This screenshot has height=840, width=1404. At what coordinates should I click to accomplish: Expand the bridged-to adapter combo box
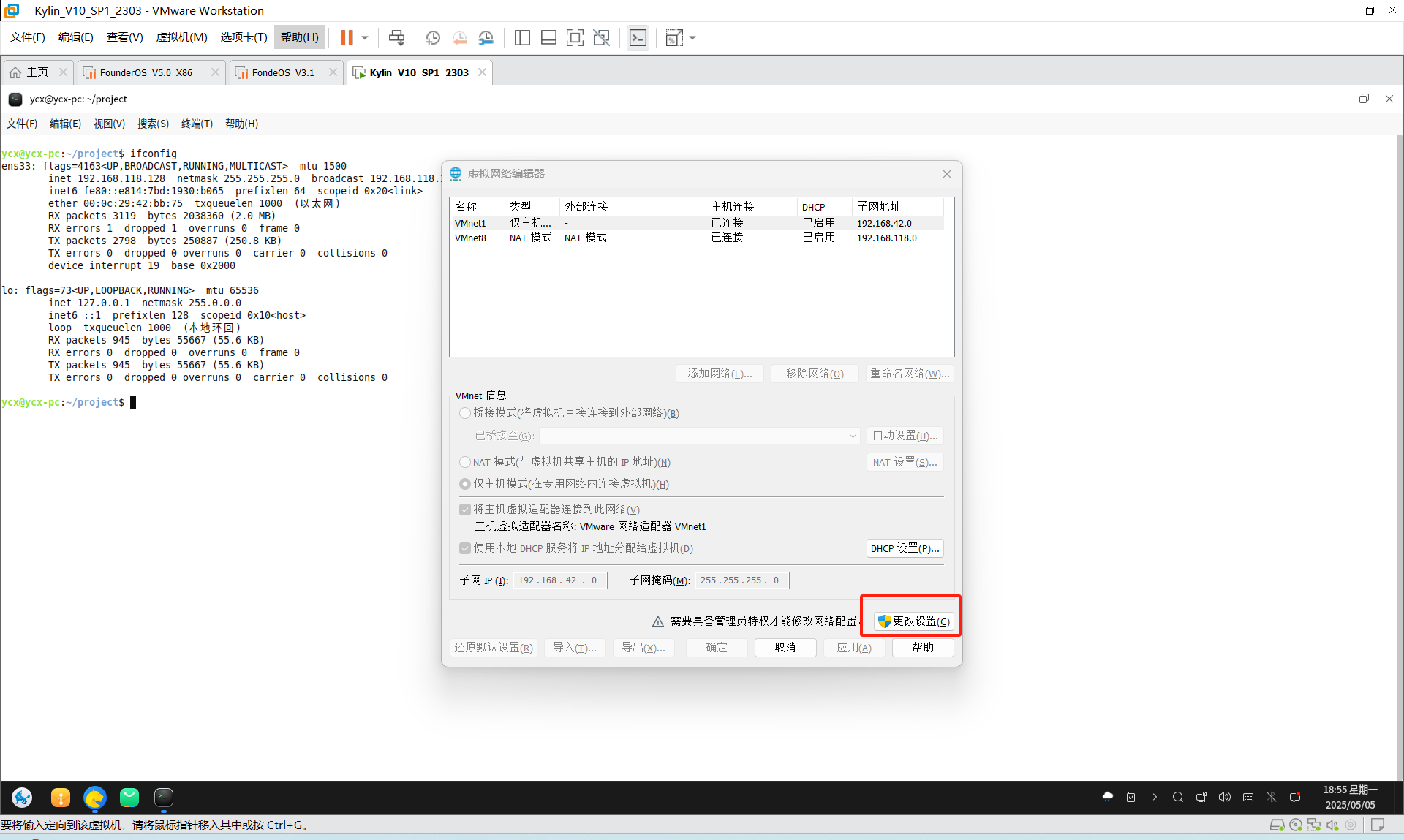(853, 436)
